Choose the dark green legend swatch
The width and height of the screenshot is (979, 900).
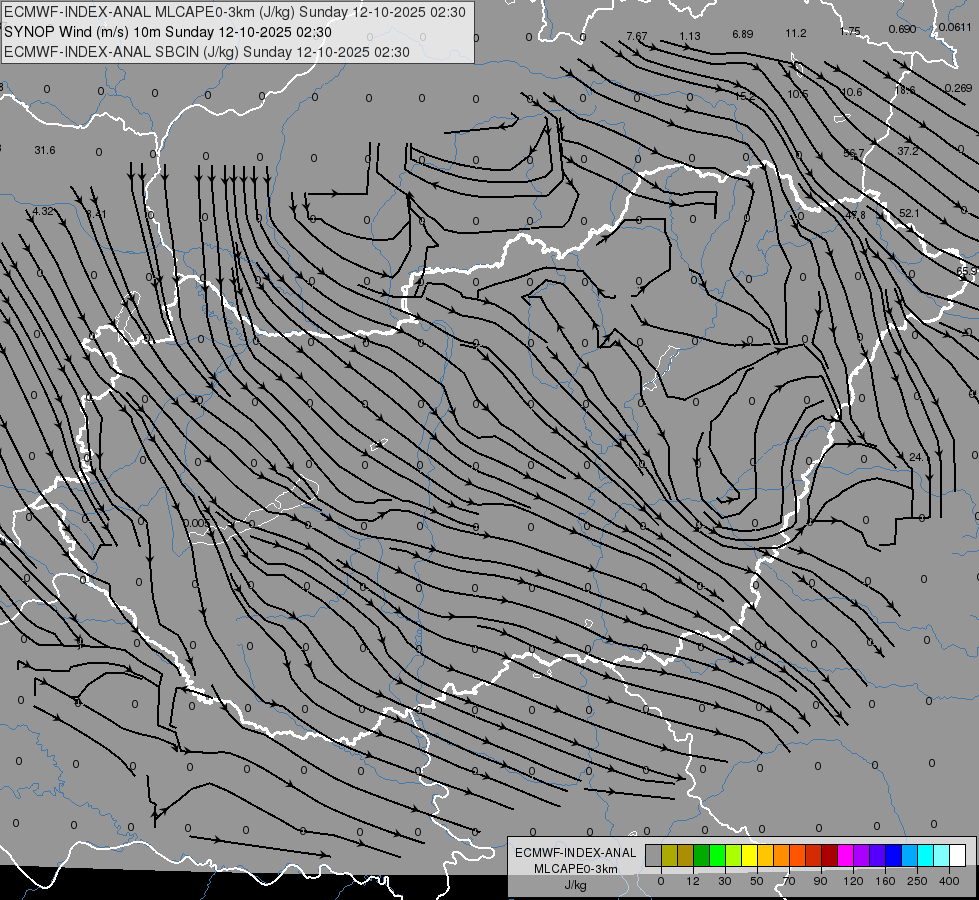point(702,855)
